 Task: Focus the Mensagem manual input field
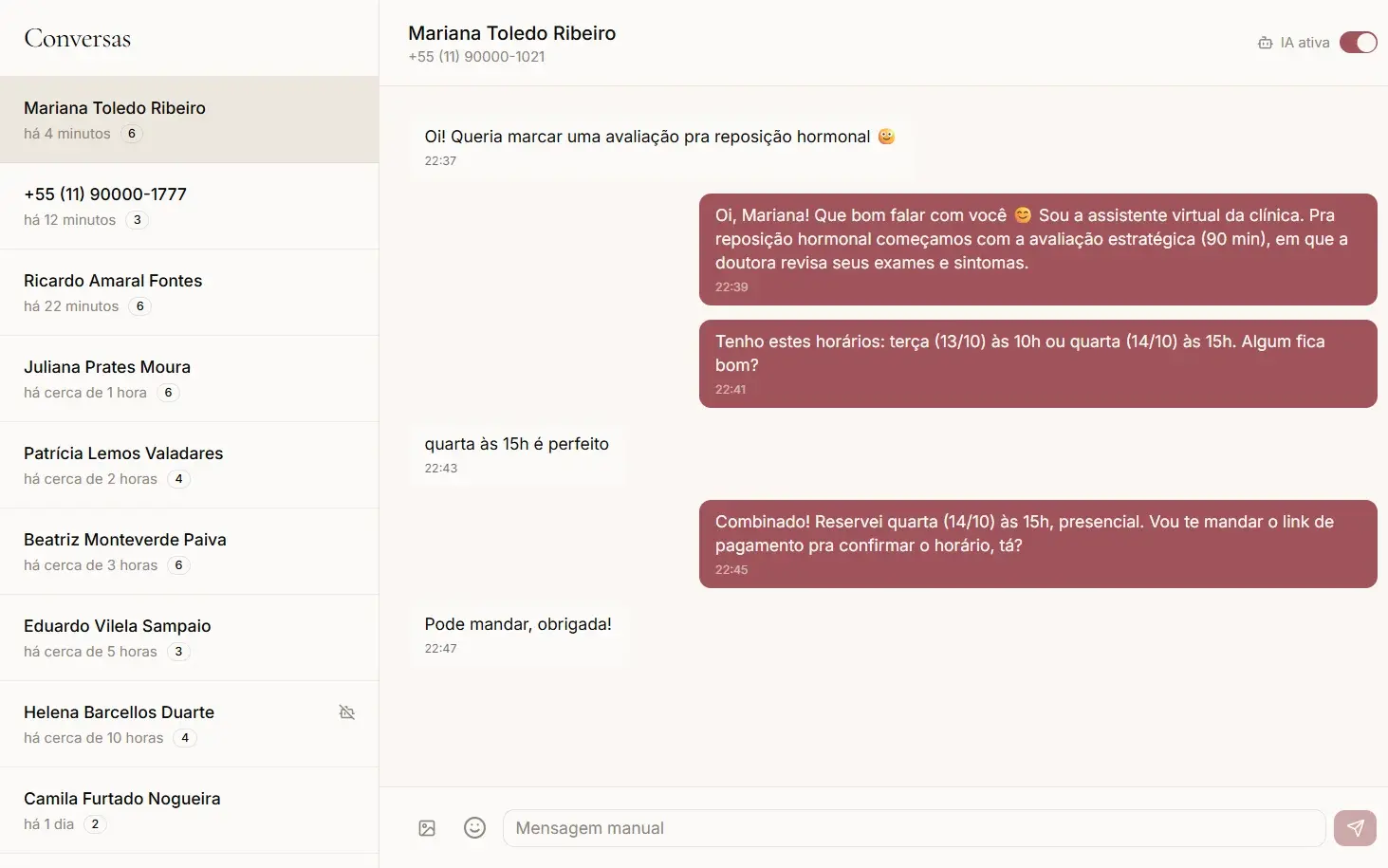(x=914, y=828)
